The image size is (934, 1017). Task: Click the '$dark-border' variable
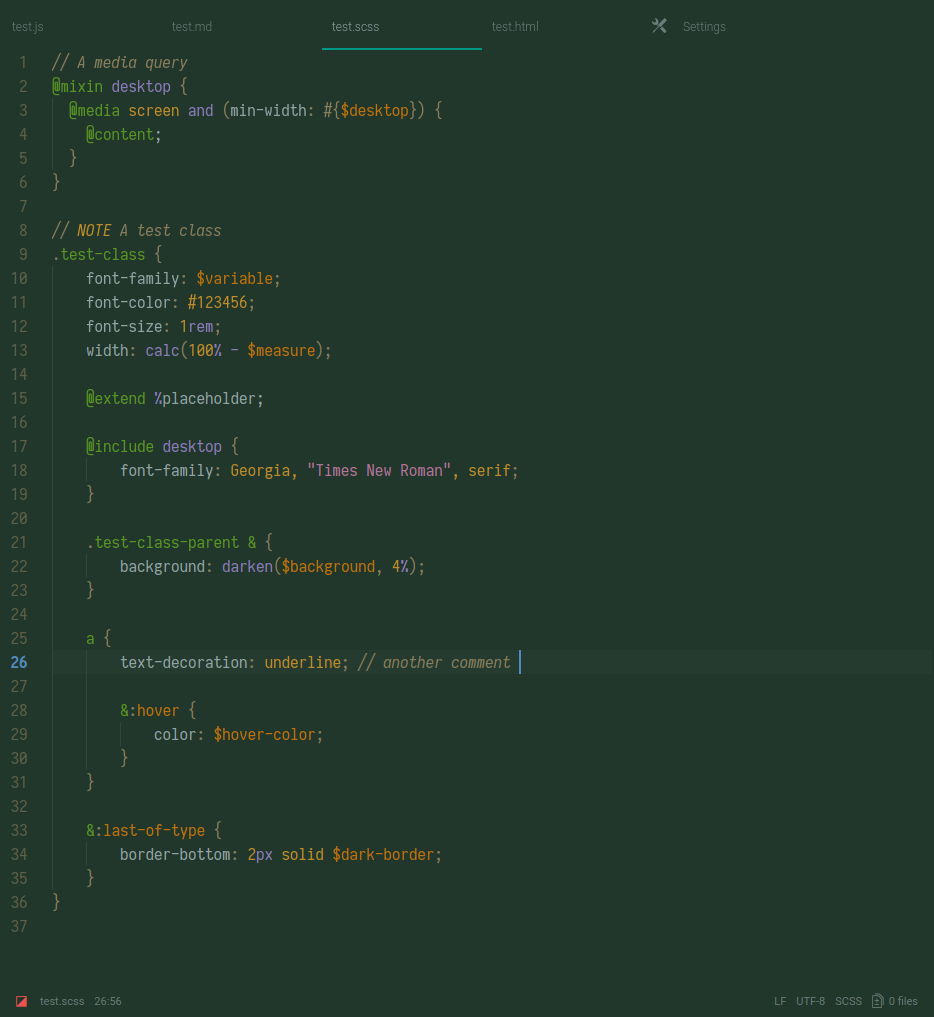point(384,855)
